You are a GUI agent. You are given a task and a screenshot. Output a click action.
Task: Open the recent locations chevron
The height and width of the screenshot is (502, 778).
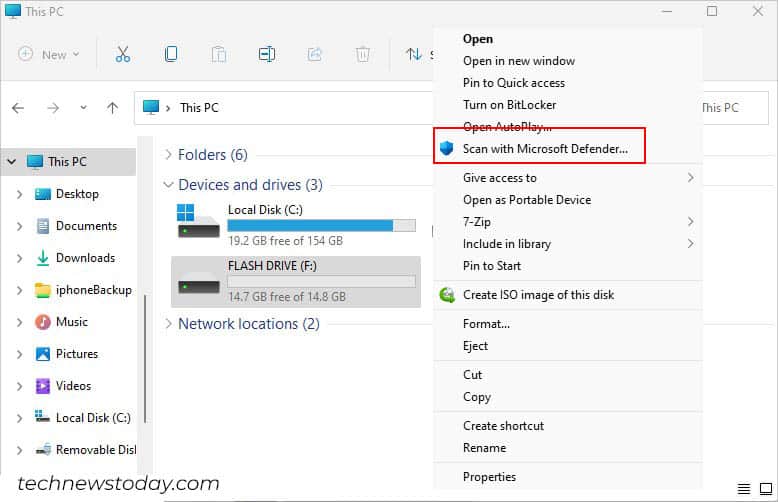pos(83,108)
